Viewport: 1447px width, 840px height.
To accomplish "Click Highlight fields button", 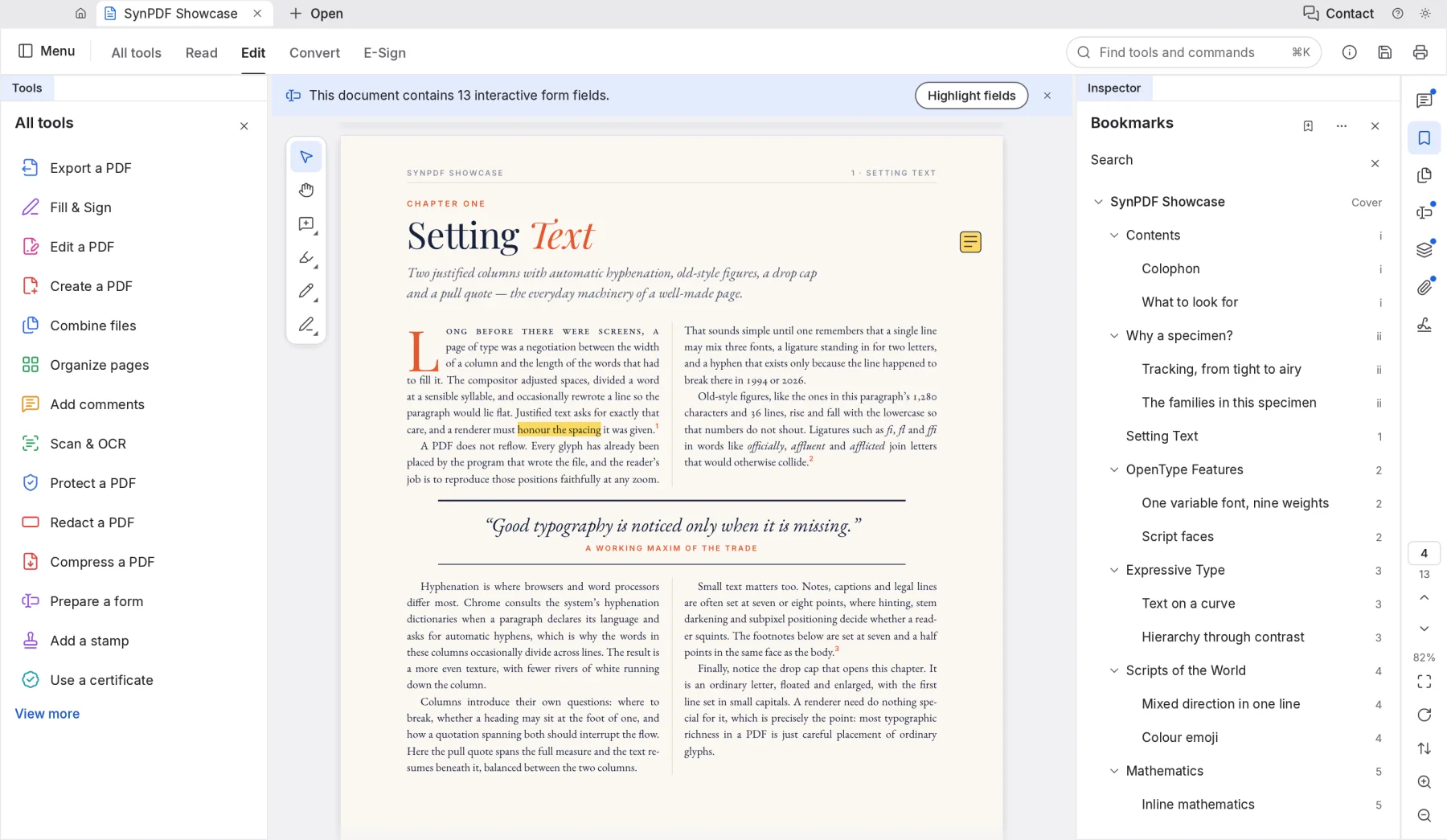I will (x=971, y=96).
